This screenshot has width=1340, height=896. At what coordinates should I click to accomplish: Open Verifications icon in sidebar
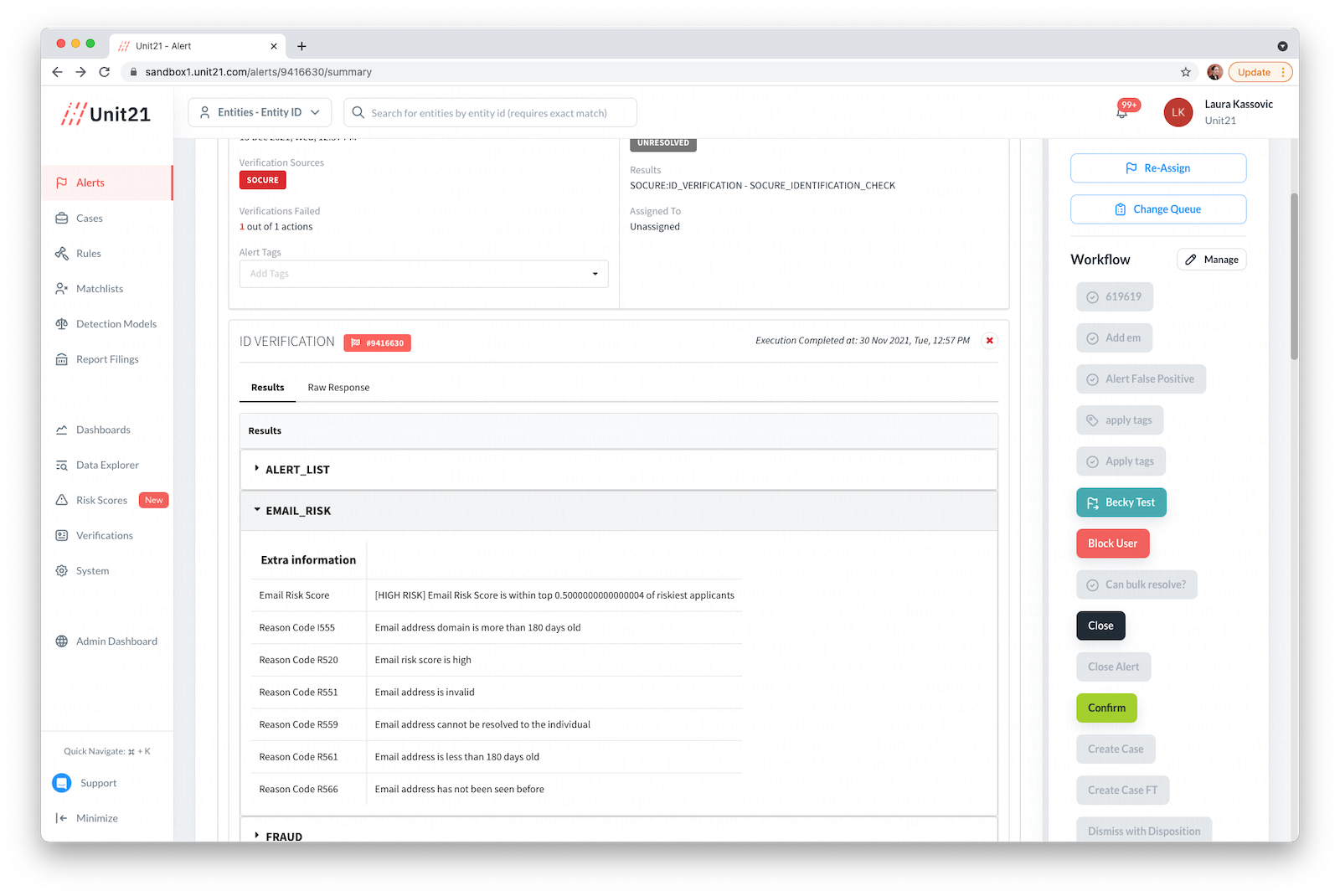tap(62, 535)
